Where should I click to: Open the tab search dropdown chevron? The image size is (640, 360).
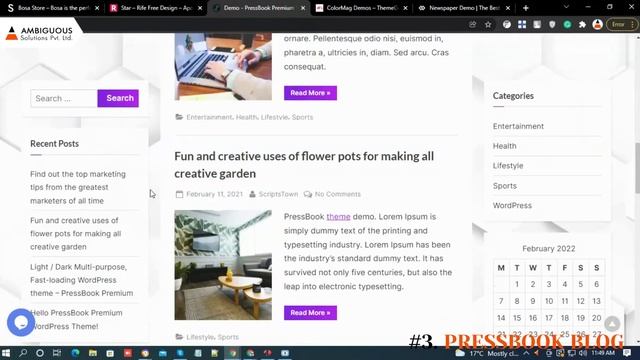[566, 7]
